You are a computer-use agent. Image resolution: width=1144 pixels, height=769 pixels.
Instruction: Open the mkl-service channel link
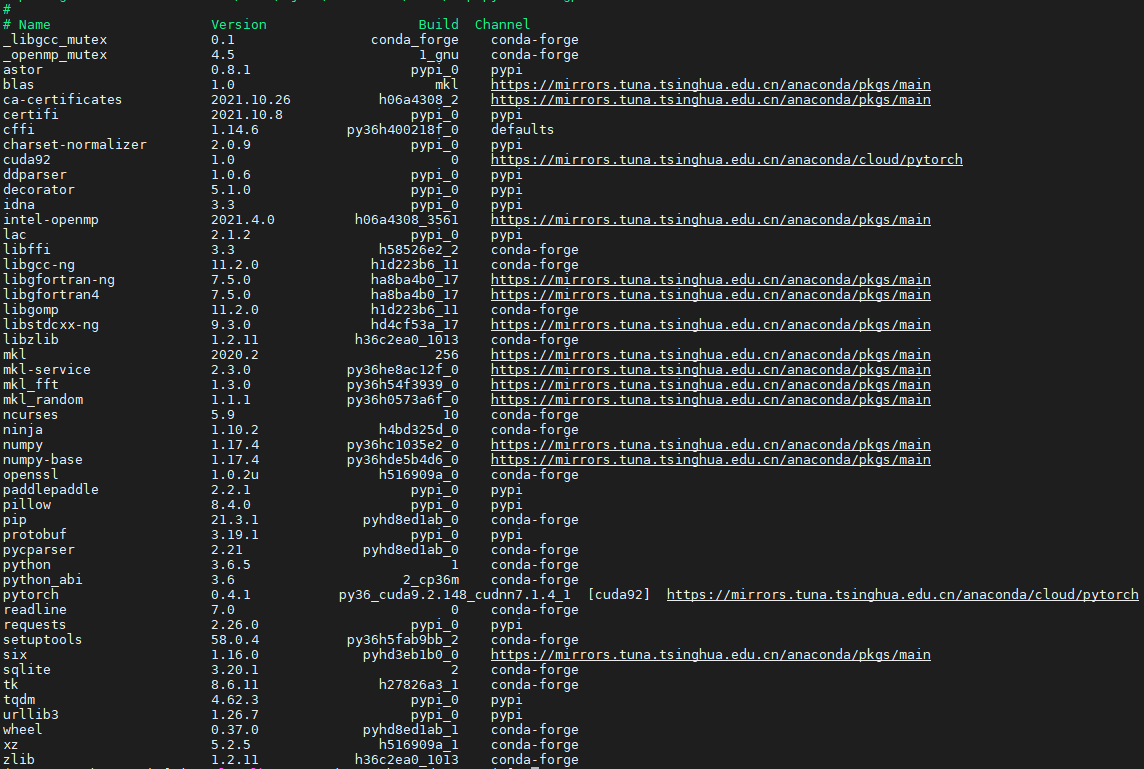coord(710,369)
